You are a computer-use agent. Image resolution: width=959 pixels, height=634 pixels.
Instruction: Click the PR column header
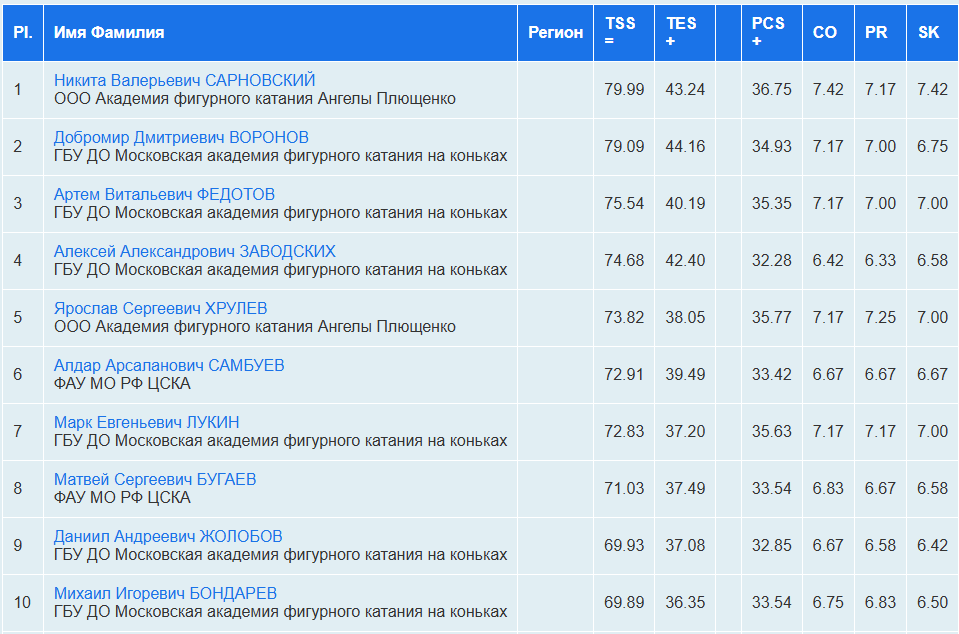coord(880,32)
